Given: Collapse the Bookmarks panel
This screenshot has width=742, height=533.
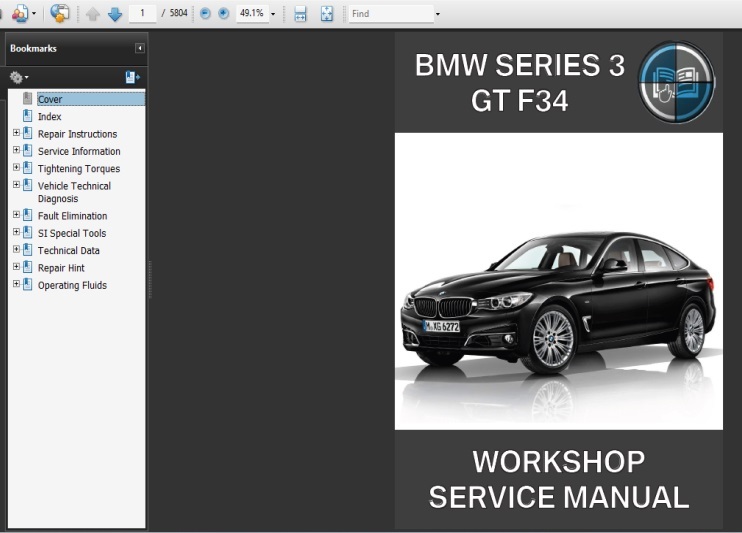Looking at the screenshot, I should click(x=140, y=48).
